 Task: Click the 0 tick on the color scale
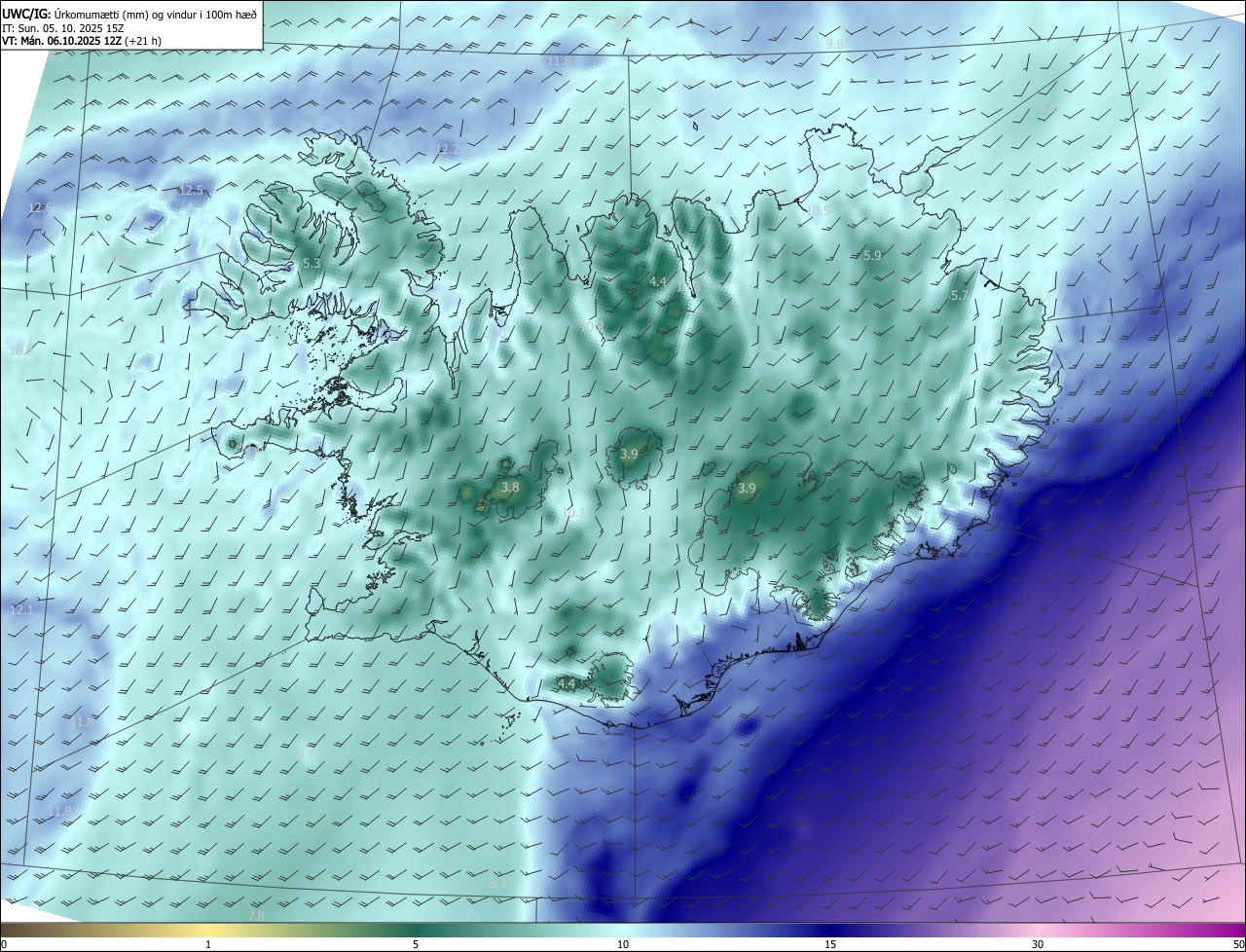point(4,944)
